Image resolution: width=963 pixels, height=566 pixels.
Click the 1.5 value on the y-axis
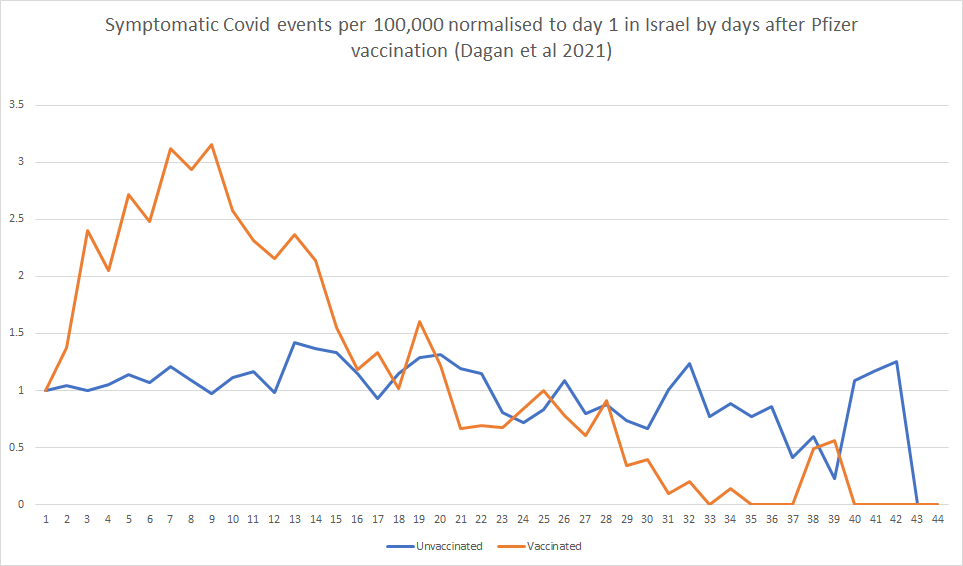pyautogui.click(x=15, y=333)
